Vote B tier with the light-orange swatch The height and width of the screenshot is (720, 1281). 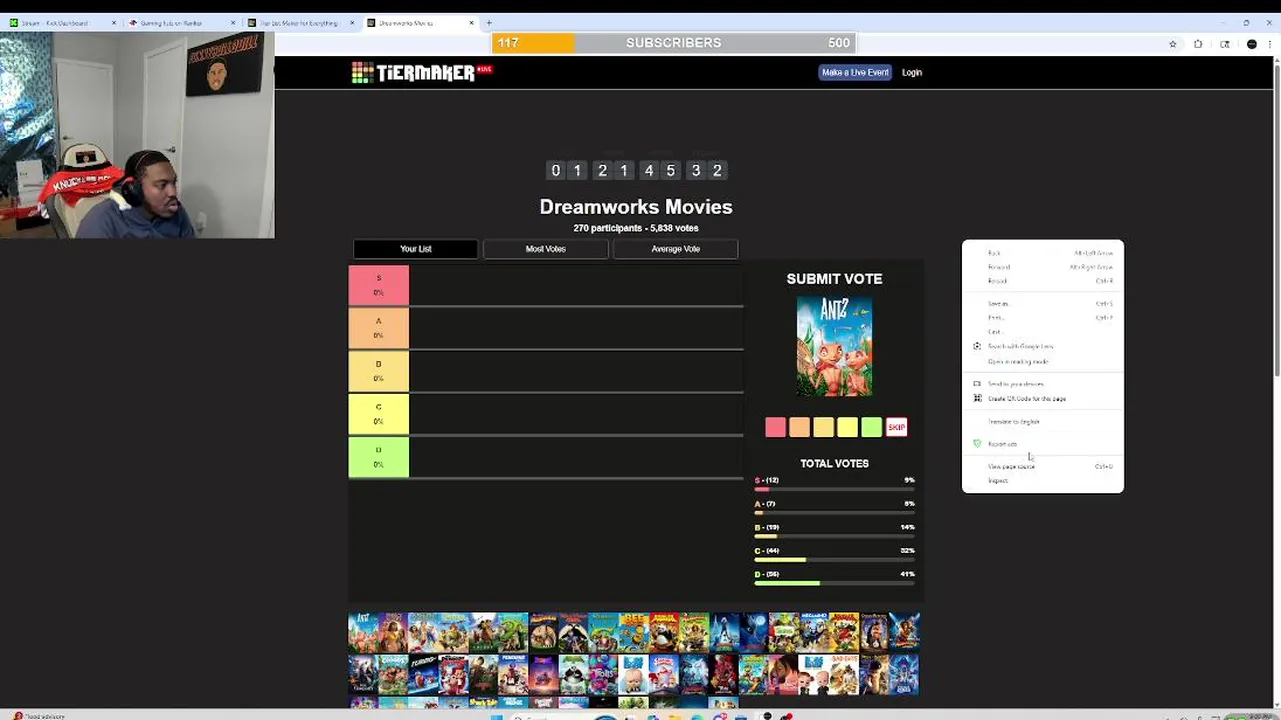pos(823,427)
